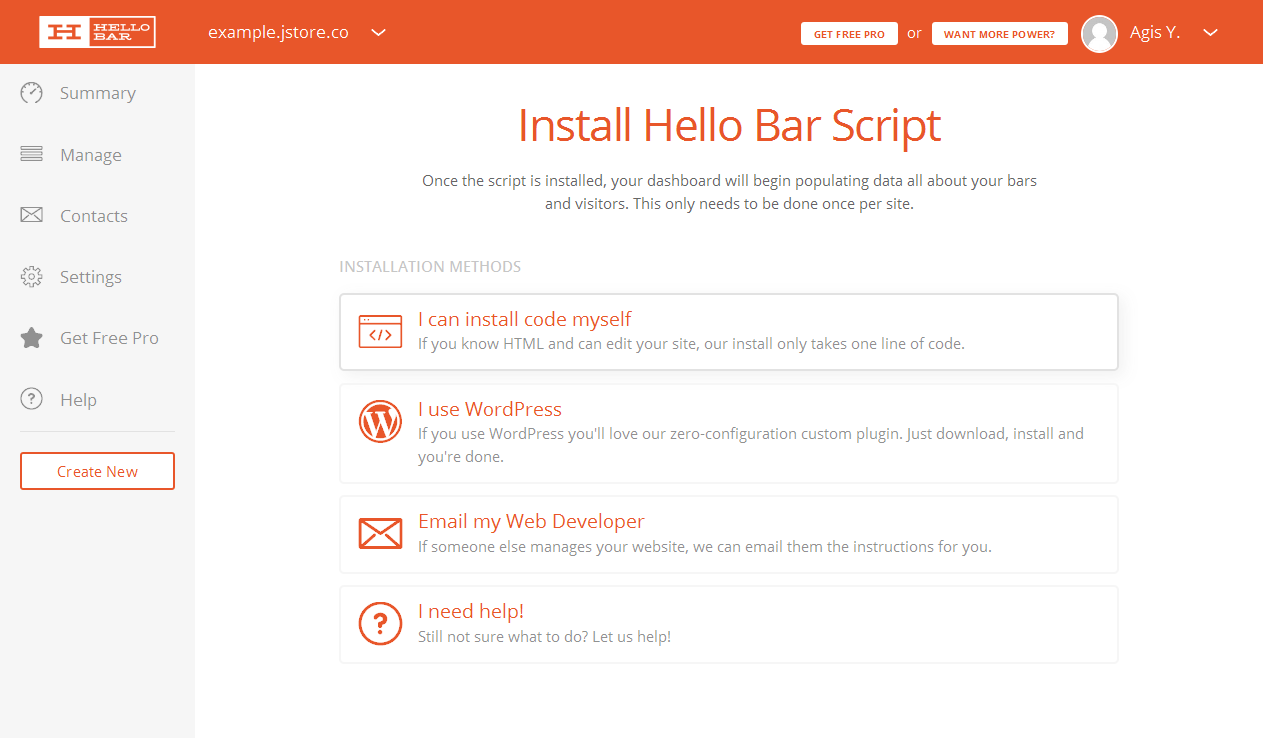Go to Summary in the sidebar
The image size is (1263, 738).
pos(97,93)
